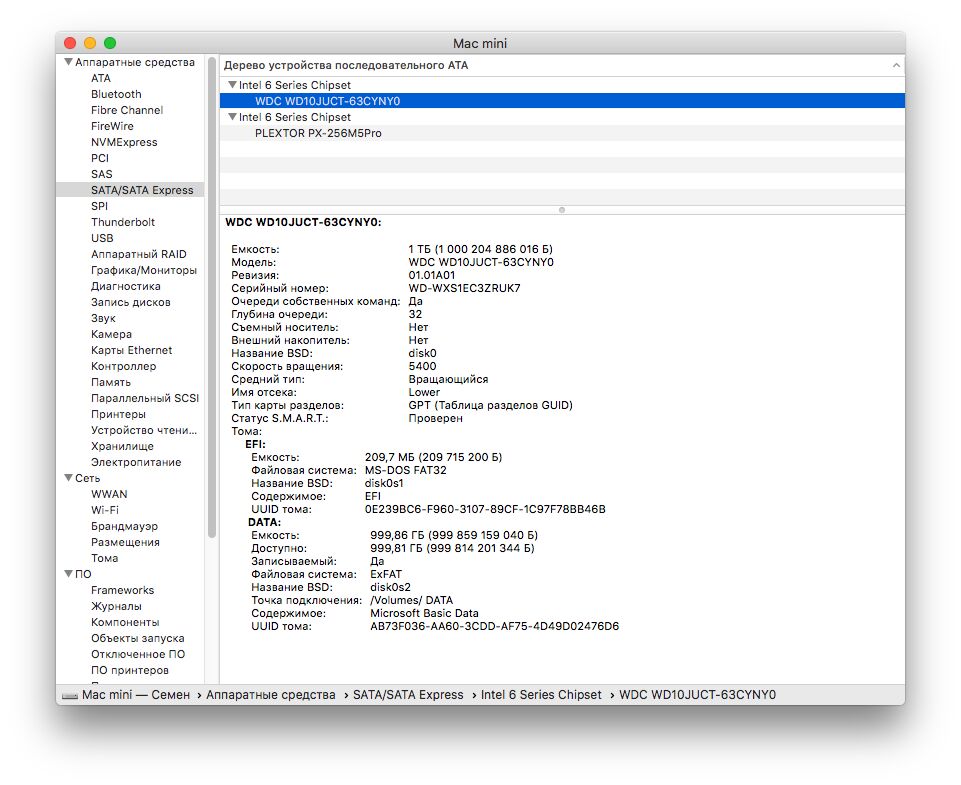Click WDC WD10JUCT-63CYNY0 in path bar
This screenshot has width=961, height=785.
point(697,694)
